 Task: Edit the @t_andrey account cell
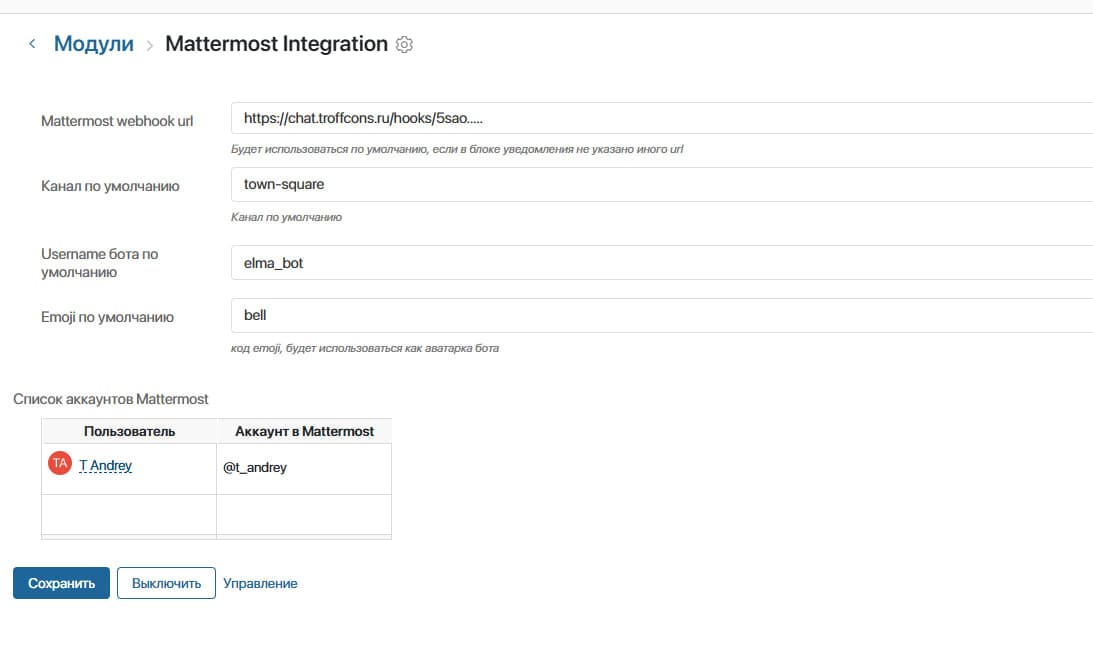tap(303, 467)
